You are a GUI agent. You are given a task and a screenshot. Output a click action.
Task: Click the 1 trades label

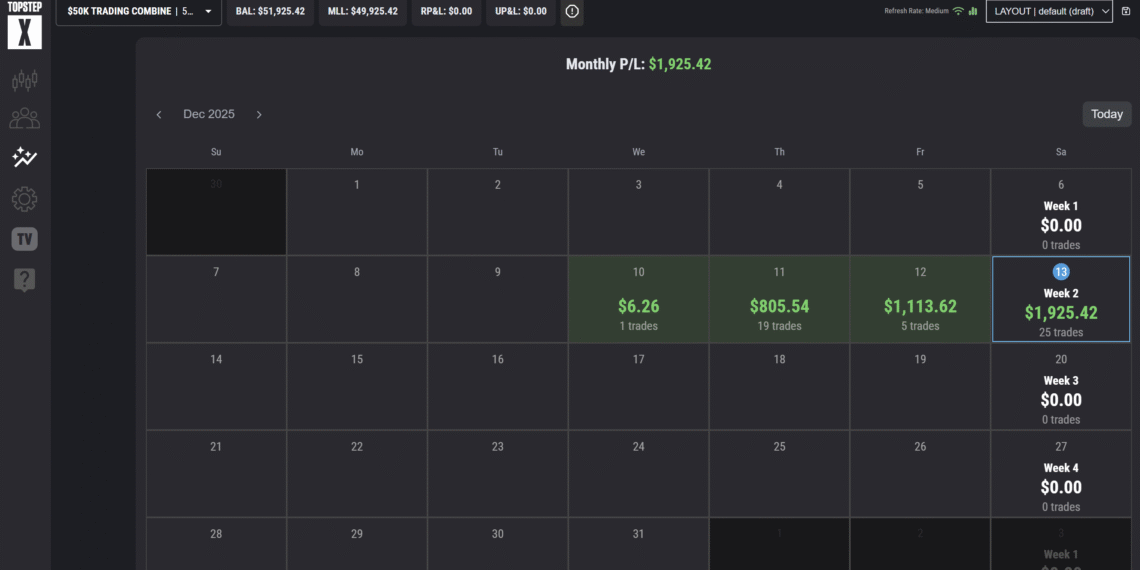[638, 326]
